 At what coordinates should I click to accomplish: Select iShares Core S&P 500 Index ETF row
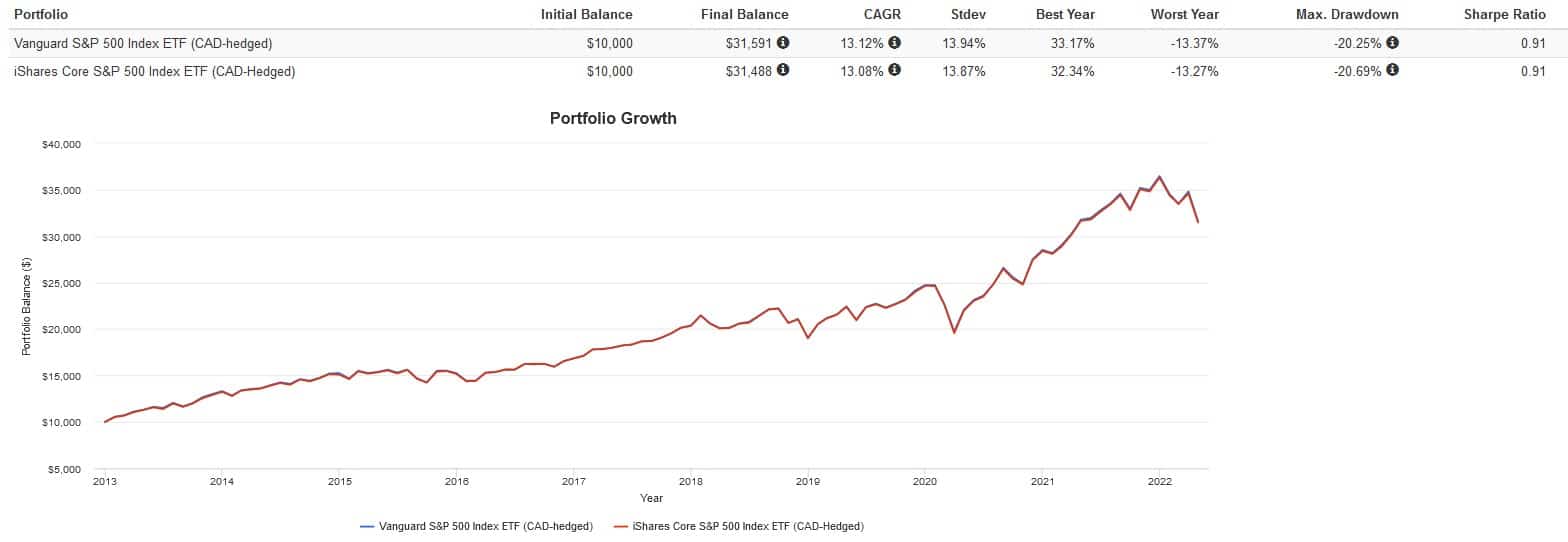coord(153,71)
